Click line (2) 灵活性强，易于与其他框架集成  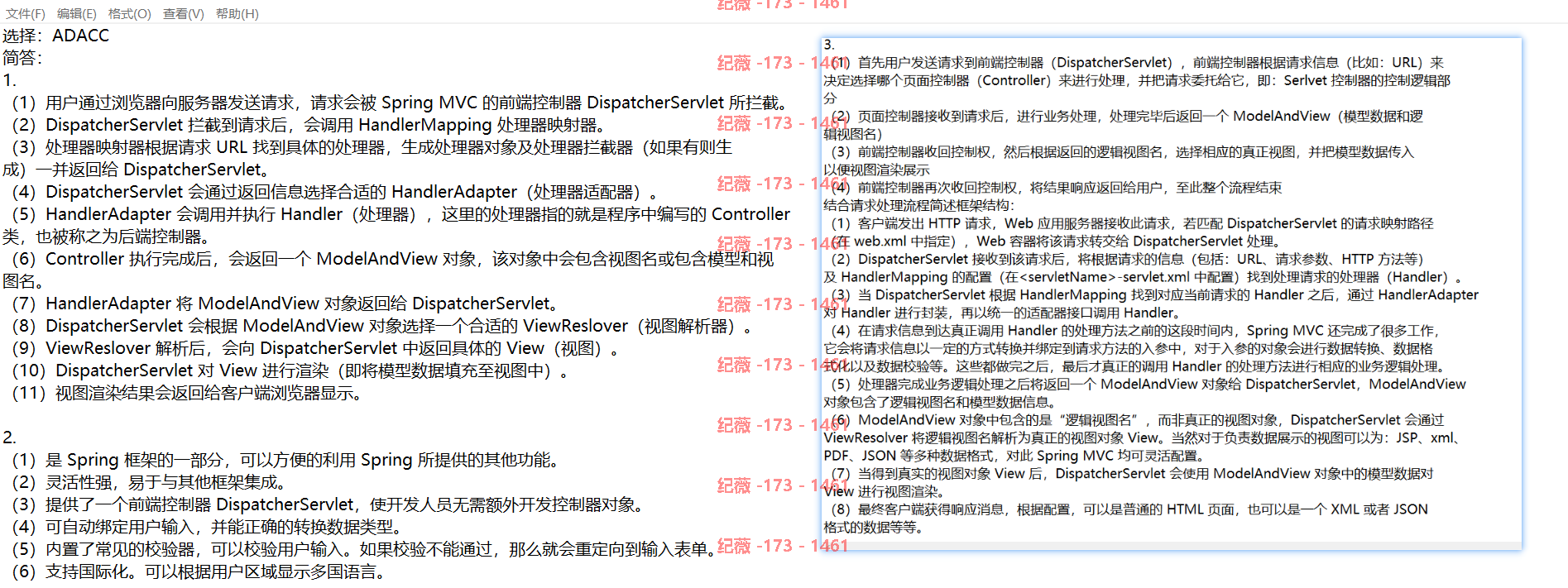click(x=149, y=482)
